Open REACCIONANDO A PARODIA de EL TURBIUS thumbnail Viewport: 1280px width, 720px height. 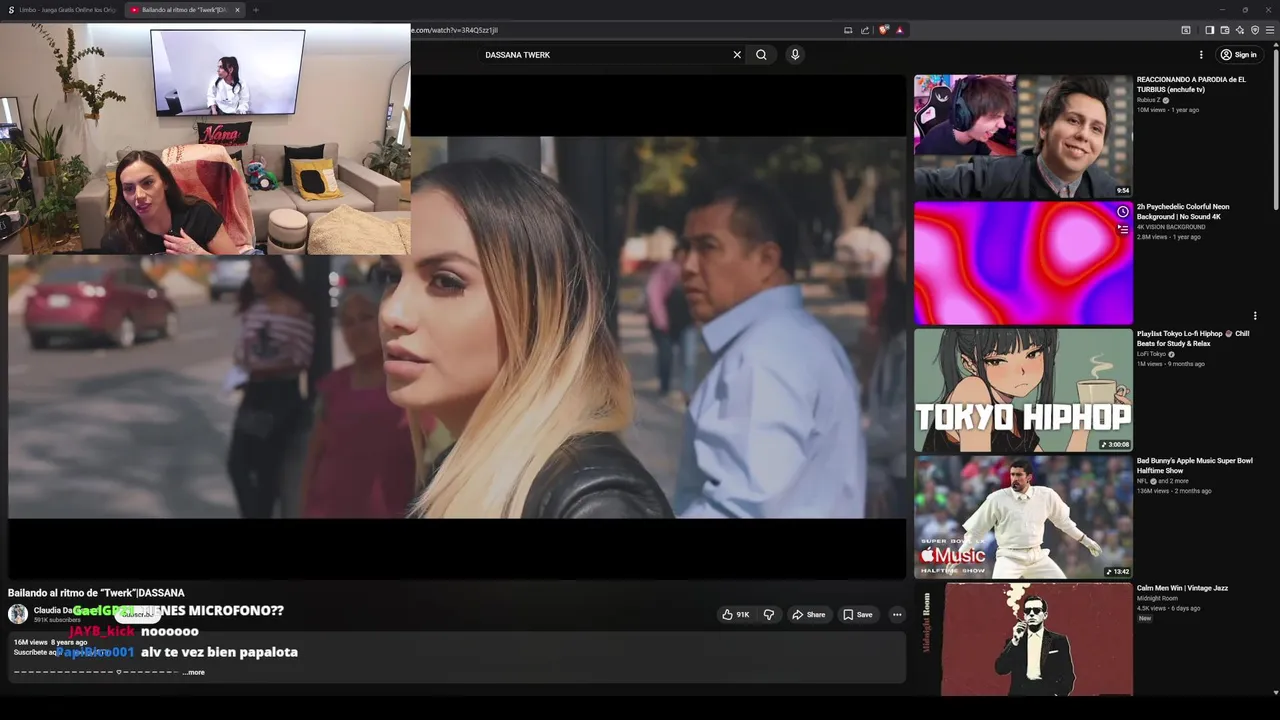[1023, 136]
